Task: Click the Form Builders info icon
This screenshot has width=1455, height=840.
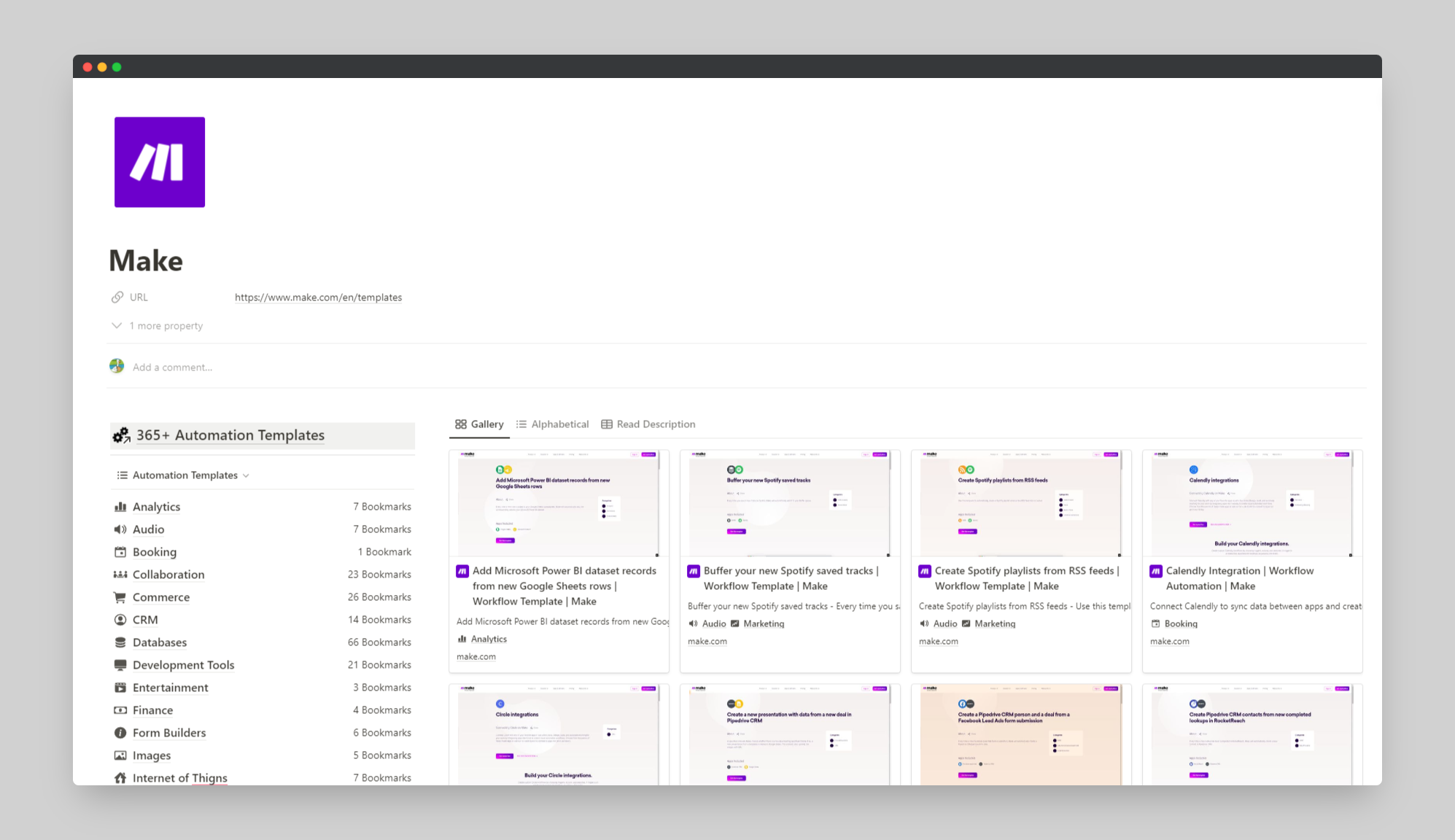Action: (120, 733)
